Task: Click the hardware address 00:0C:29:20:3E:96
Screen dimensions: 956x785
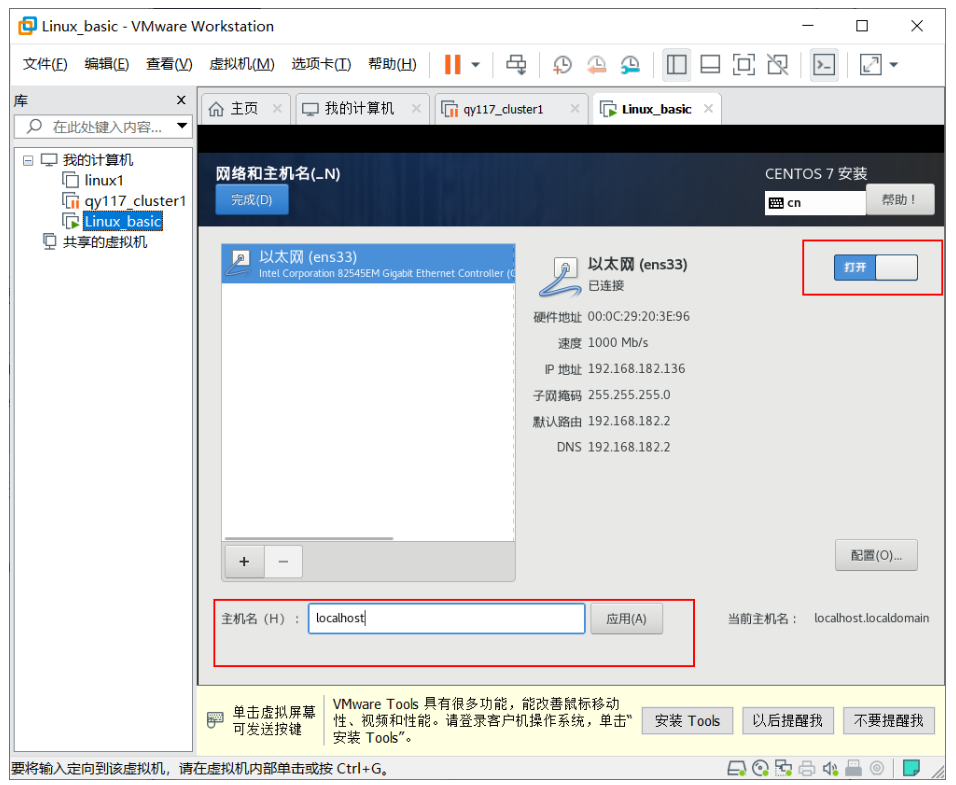Action: (x=638, y=316)
